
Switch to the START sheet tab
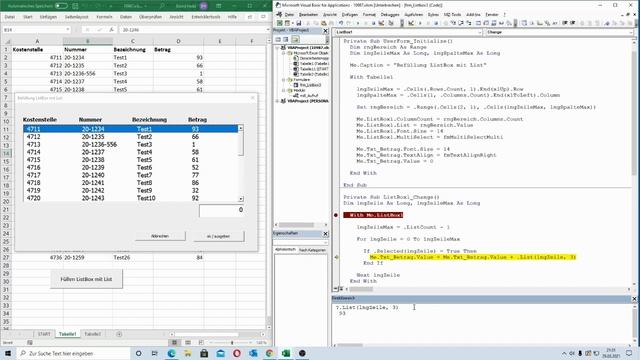(x=44, y=334)
